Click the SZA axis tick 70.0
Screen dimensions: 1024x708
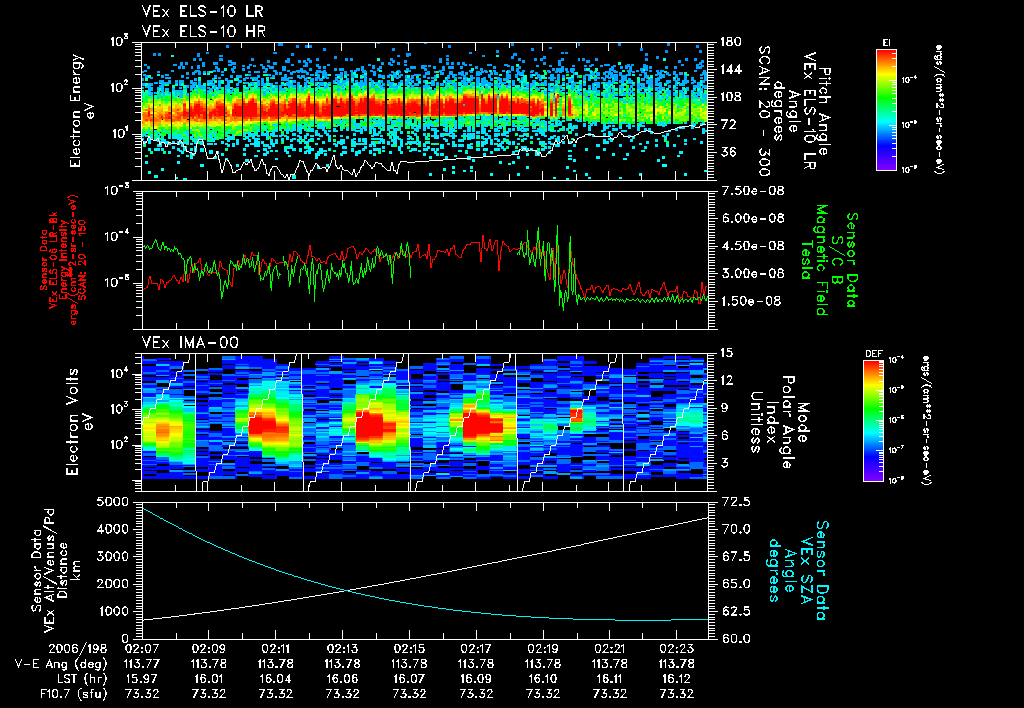pyautogui.click(x=735, y=529)
